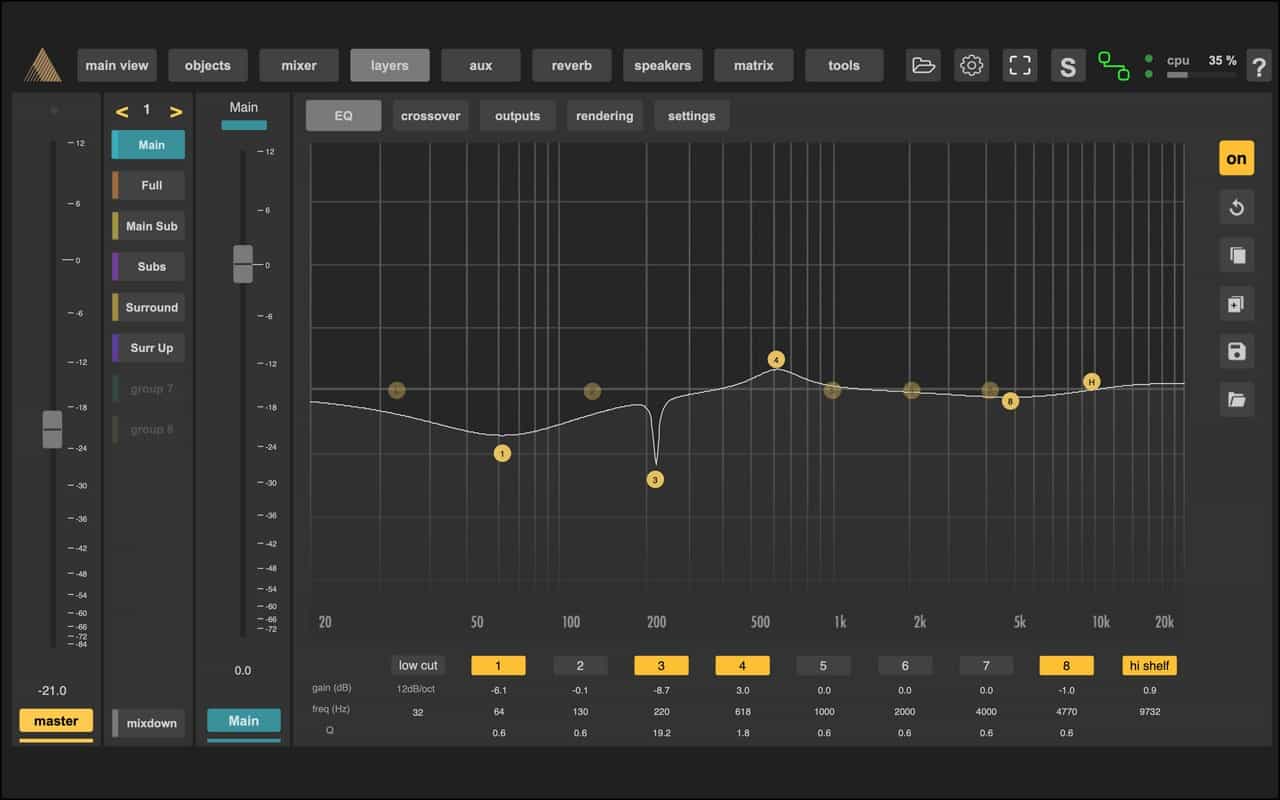Go to the previous layer with the left arrow

(122, 111)
